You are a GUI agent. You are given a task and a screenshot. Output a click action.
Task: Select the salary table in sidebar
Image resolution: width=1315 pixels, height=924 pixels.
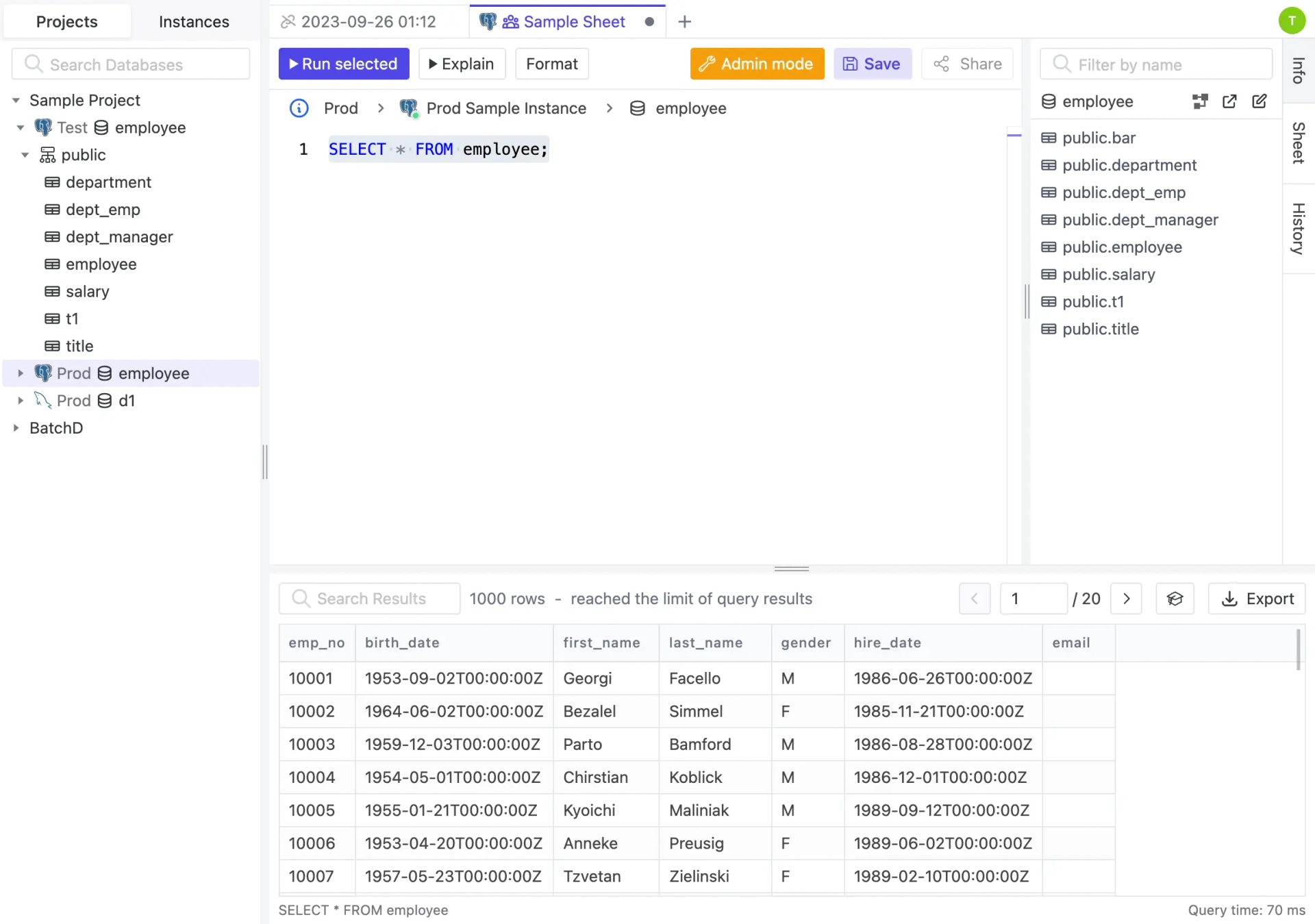click(x=87, y=291)
